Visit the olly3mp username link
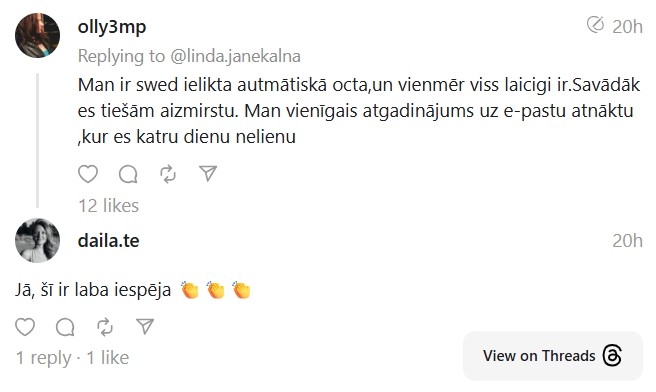The image size is (656, 392). click(x=112, y=27)
